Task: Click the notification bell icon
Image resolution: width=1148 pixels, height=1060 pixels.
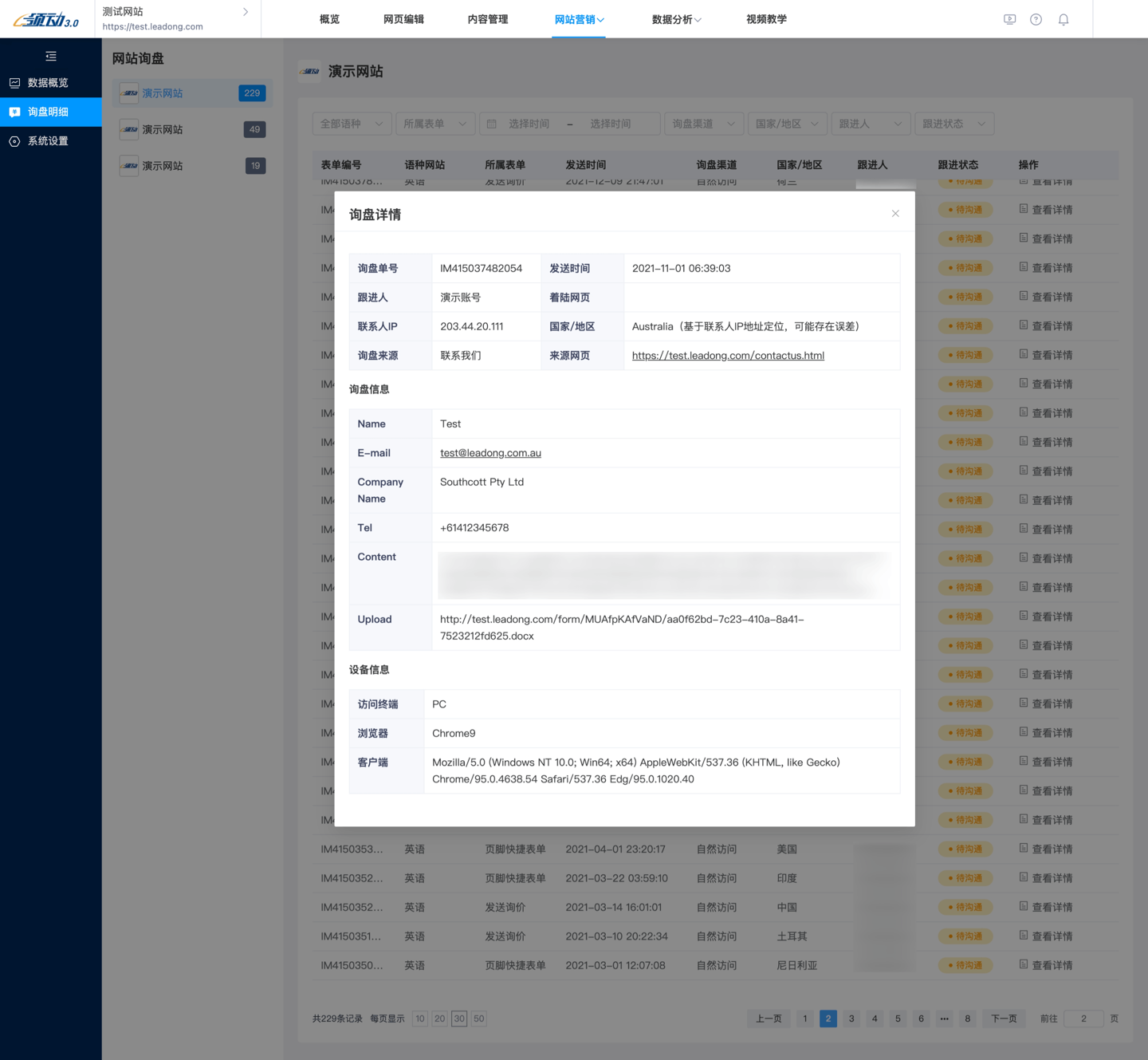Action: pos(1063,19)
